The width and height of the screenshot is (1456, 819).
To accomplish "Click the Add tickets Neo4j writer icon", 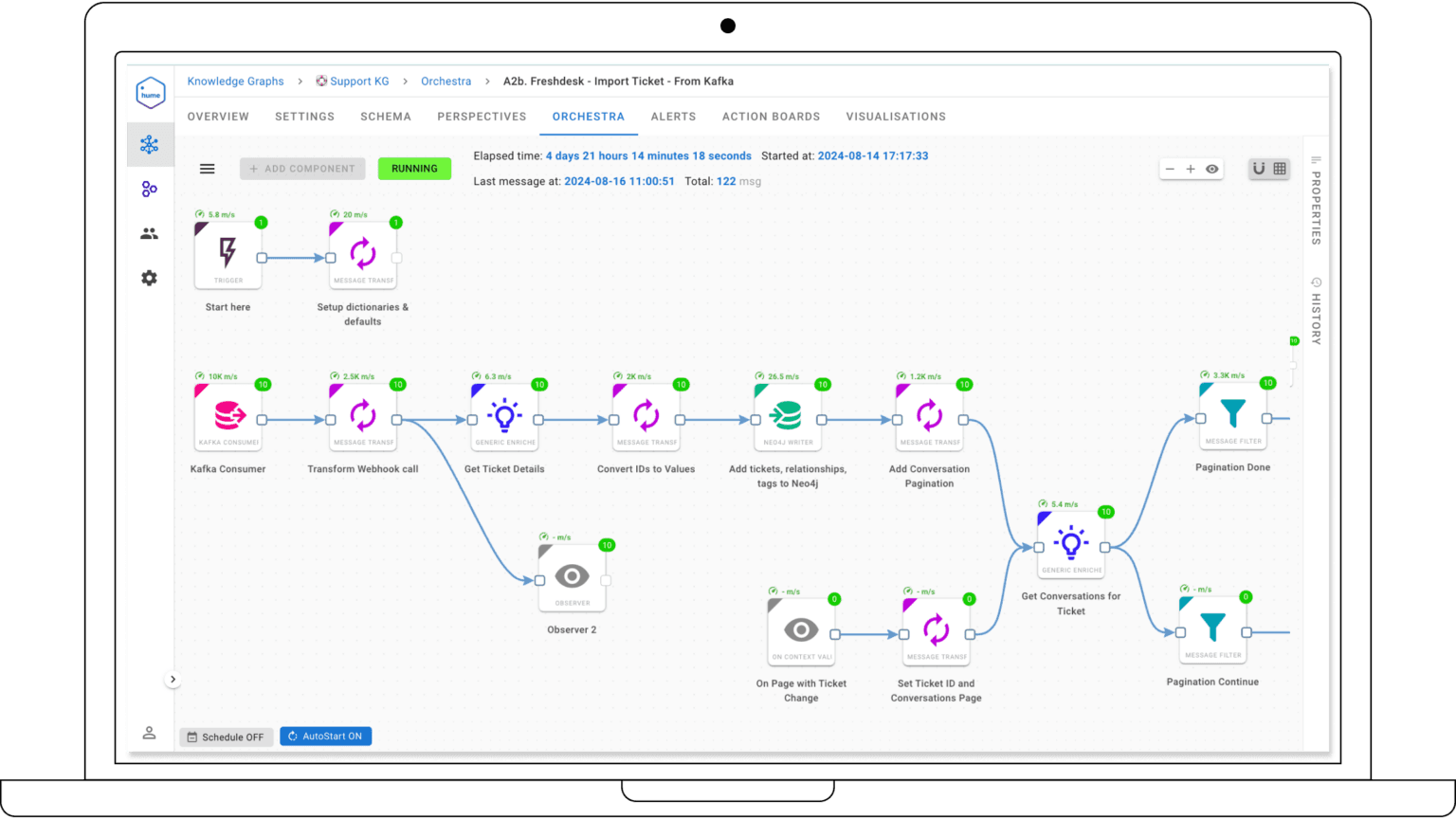I will pyautogui.click(x=787, y=414).
